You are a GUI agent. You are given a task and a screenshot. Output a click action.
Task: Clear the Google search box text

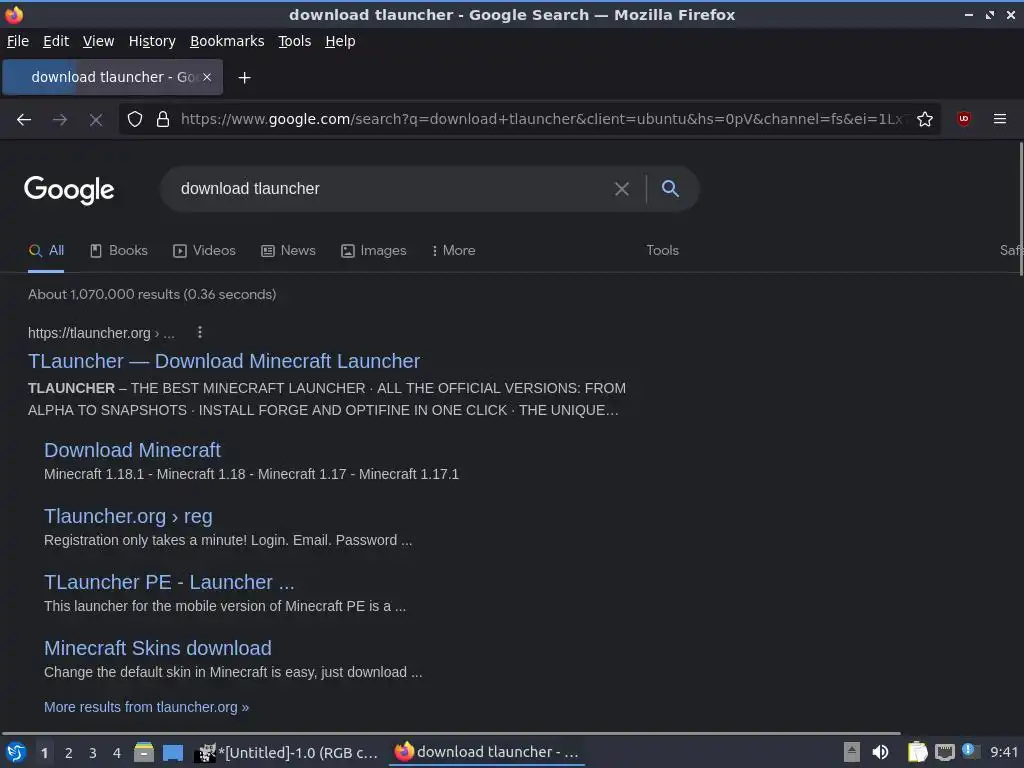[x=622, y=189]
